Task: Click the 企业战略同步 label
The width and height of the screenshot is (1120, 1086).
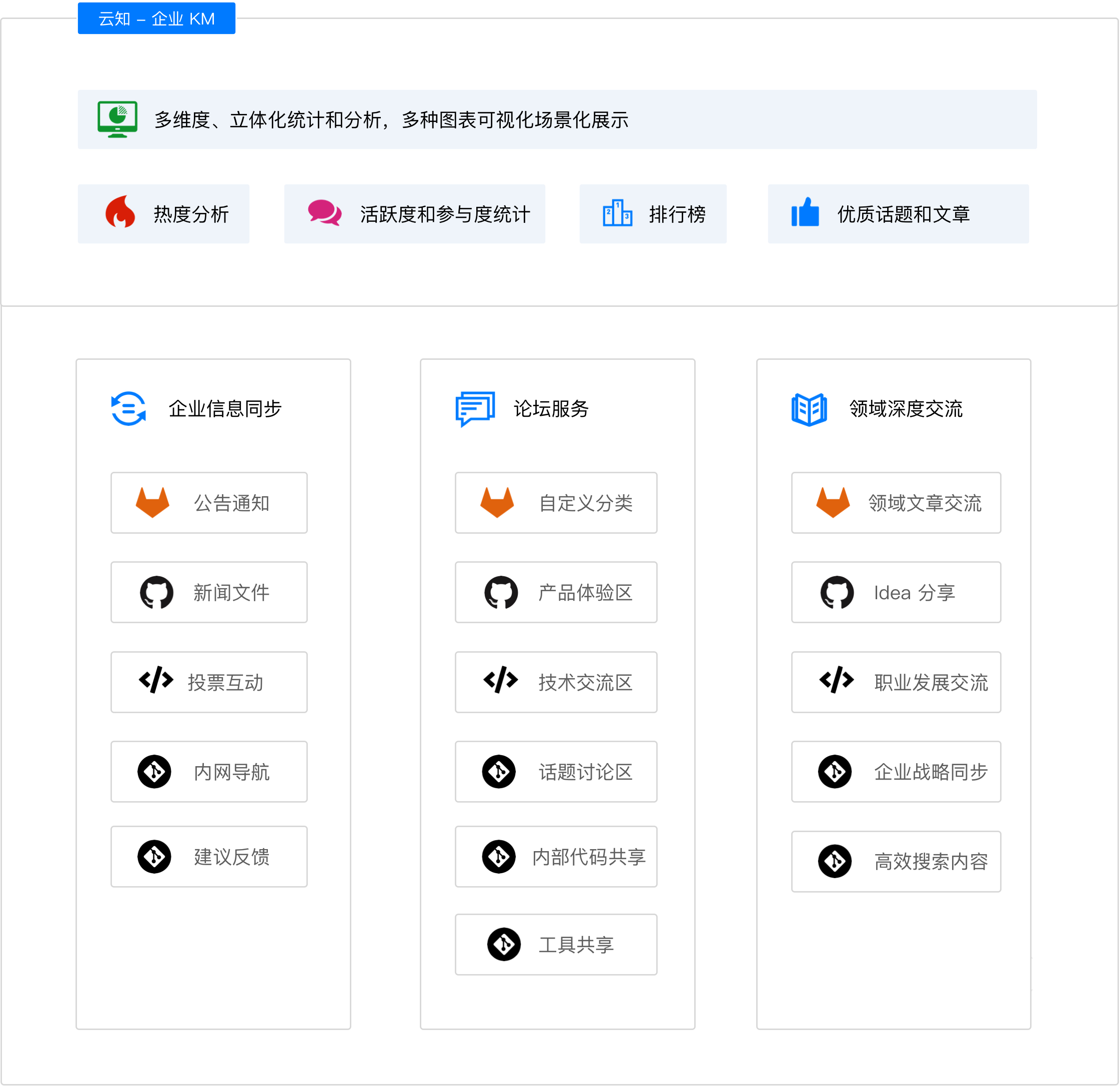Action: (x=931, y=772)
